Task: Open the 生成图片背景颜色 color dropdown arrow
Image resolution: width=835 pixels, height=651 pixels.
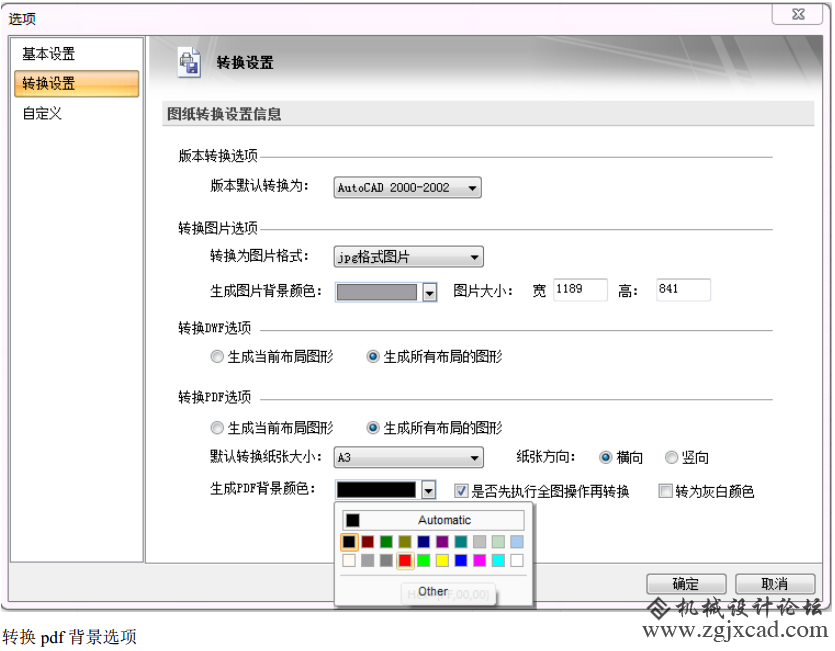Action: pyautogui.click(x=430, y=292)
